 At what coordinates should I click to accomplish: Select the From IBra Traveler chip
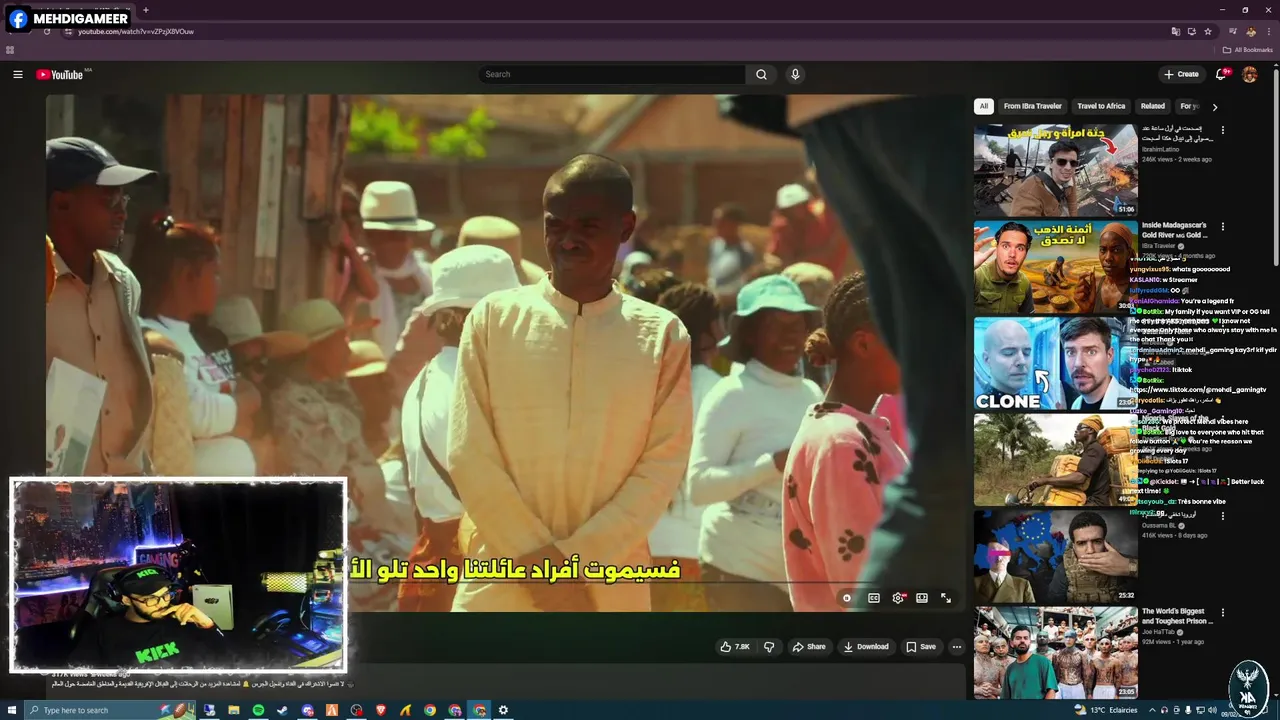[x=1032, y=106]
